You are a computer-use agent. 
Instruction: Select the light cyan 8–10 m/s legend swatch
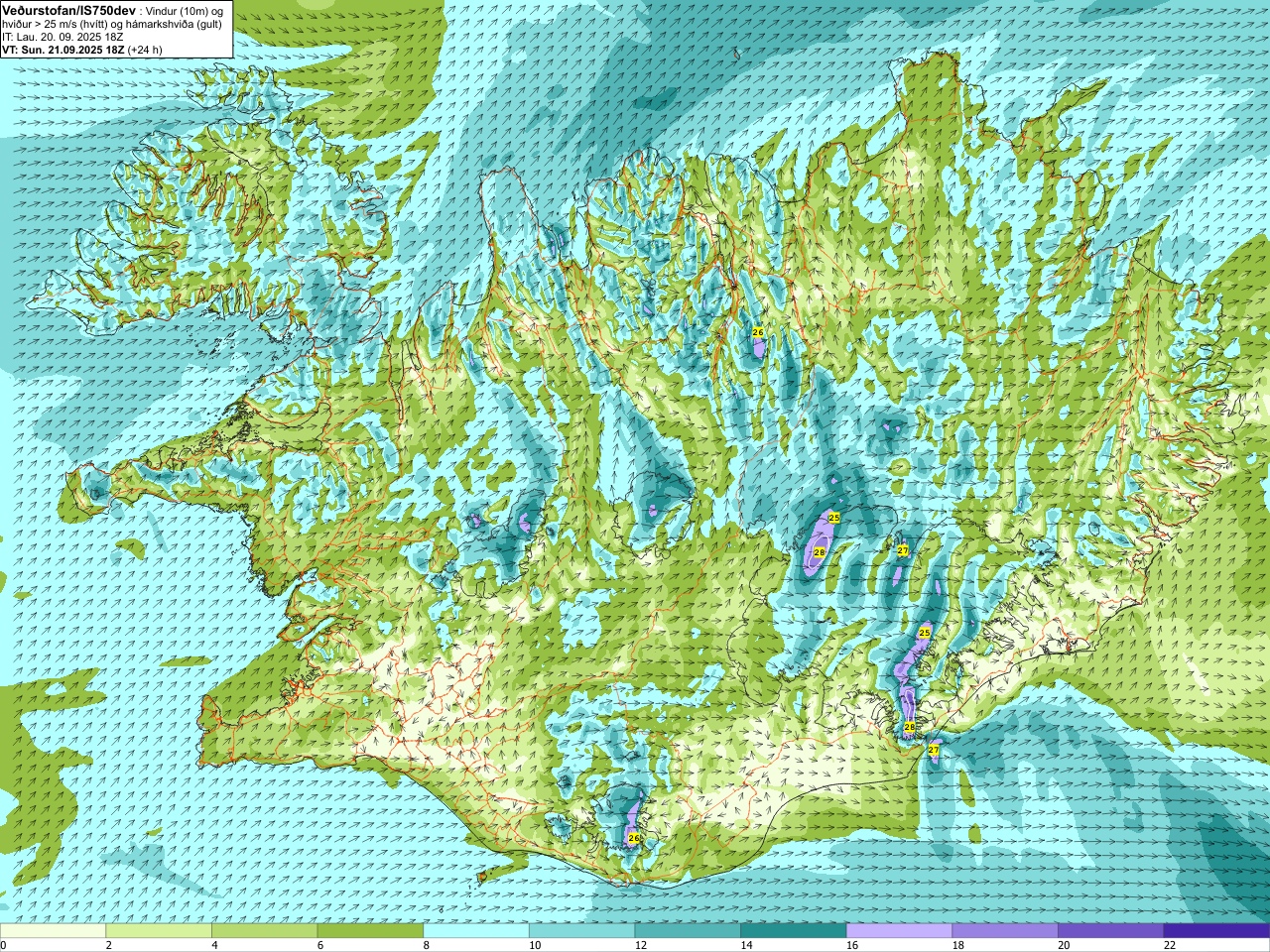click(x=476, y=931)
